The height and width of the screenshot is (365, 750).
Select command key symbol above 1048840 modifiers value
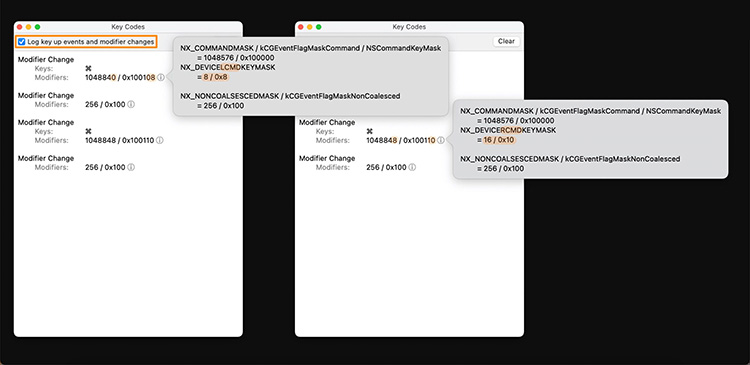click(88, 68)
